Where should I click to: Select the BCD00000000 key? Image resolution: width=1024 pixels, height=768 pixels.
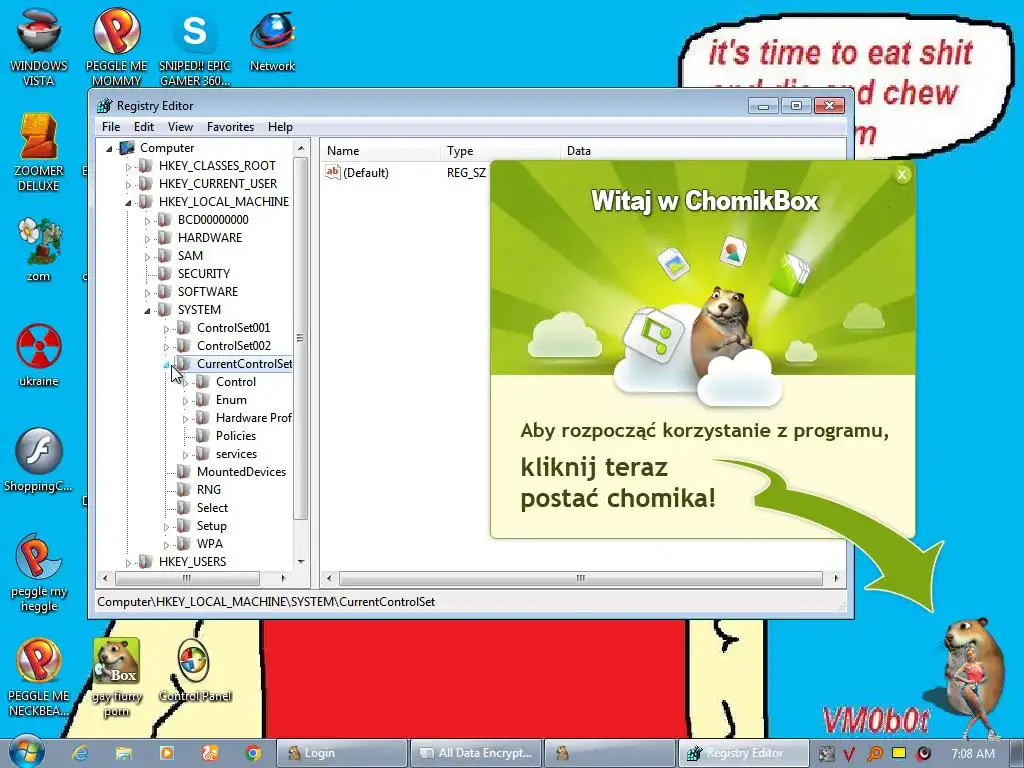pos(213,219)
